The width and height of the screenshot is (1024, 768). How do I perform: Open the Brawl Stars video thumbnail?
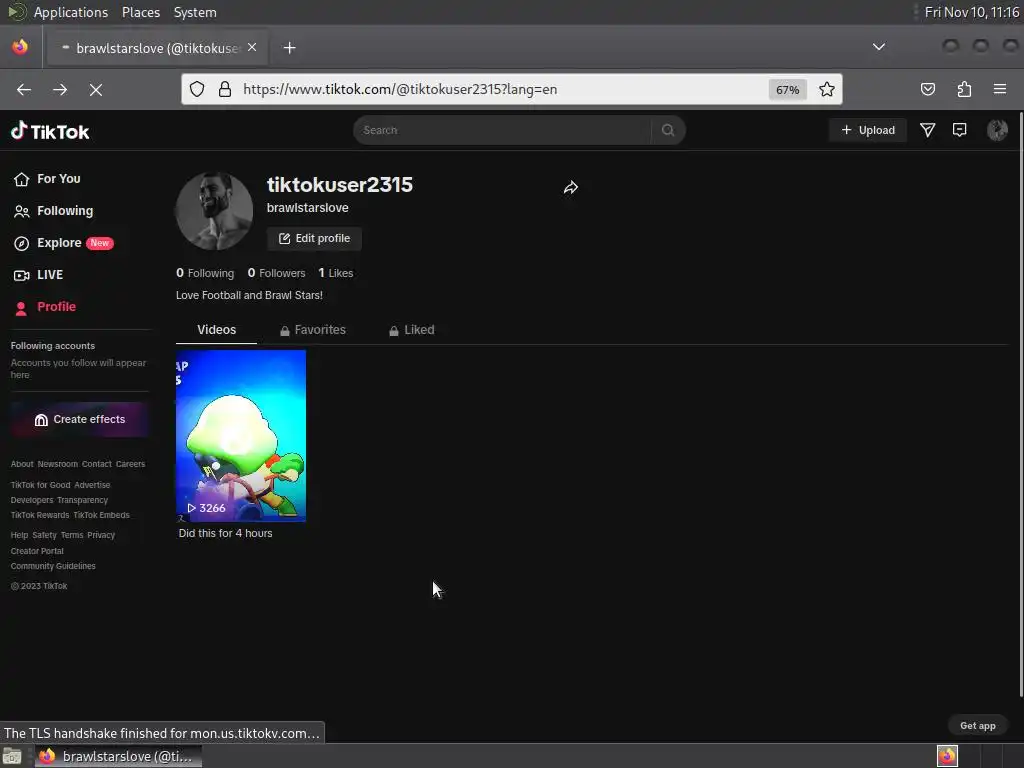pos(241,436)
